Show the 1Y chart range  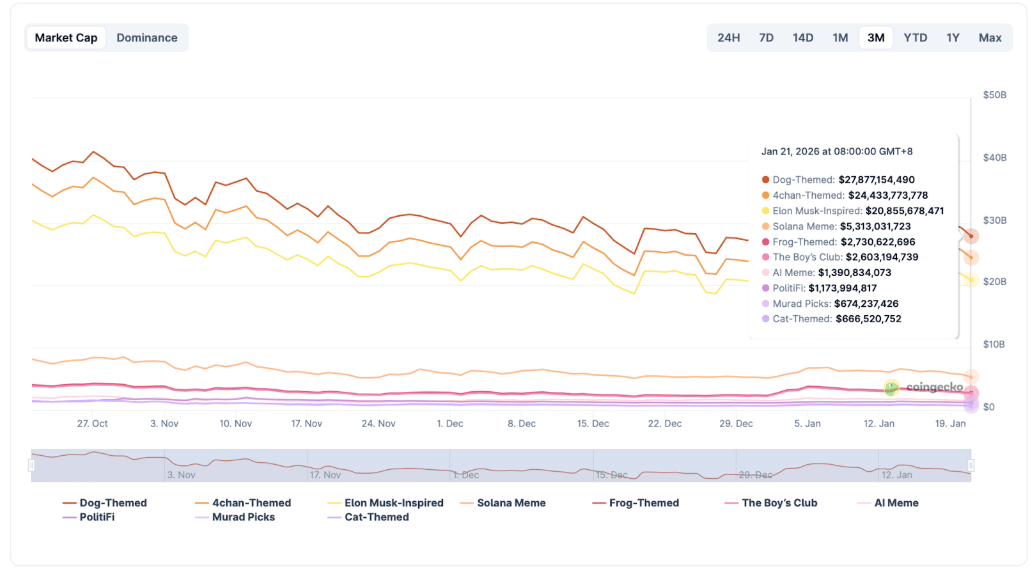(953, 38)
